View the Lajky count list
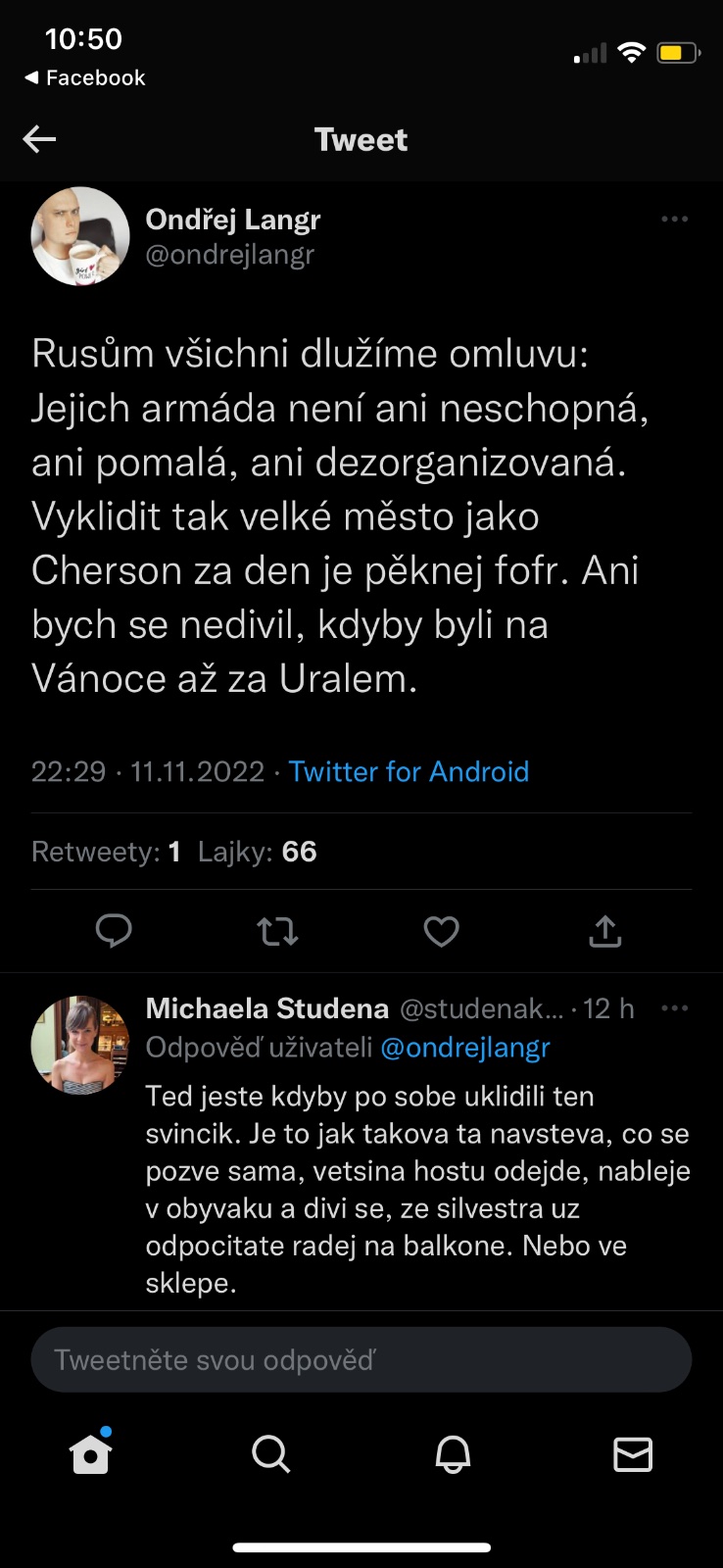This screenshot has width=723, height=1568. click(257, 852)
